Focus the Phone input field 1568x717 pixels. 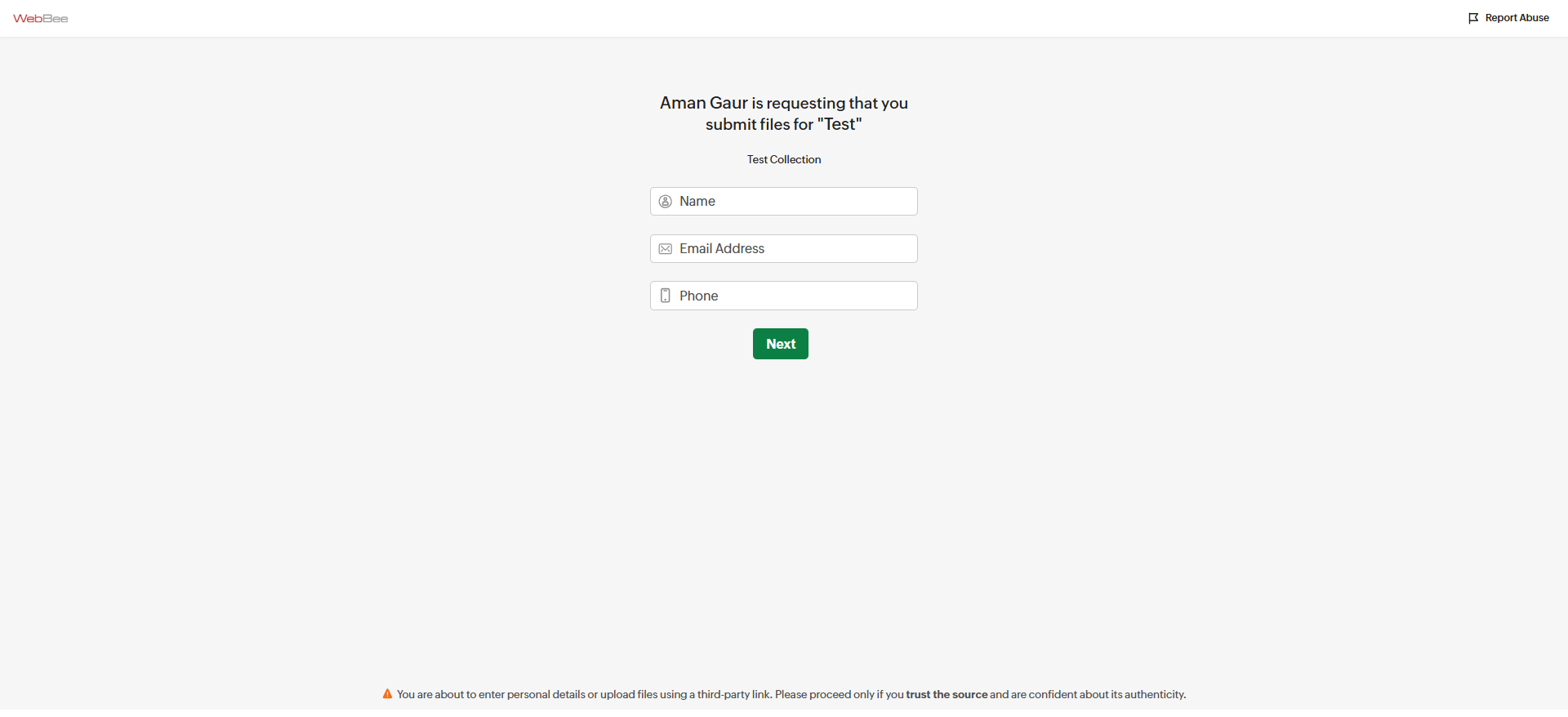tap(796, 296)
